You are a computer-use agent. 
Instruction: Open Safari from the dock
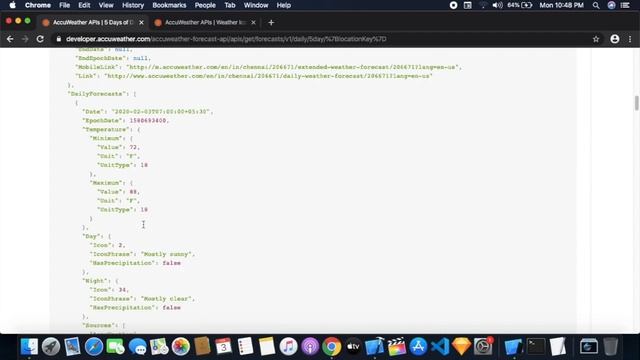coord(94,347)
